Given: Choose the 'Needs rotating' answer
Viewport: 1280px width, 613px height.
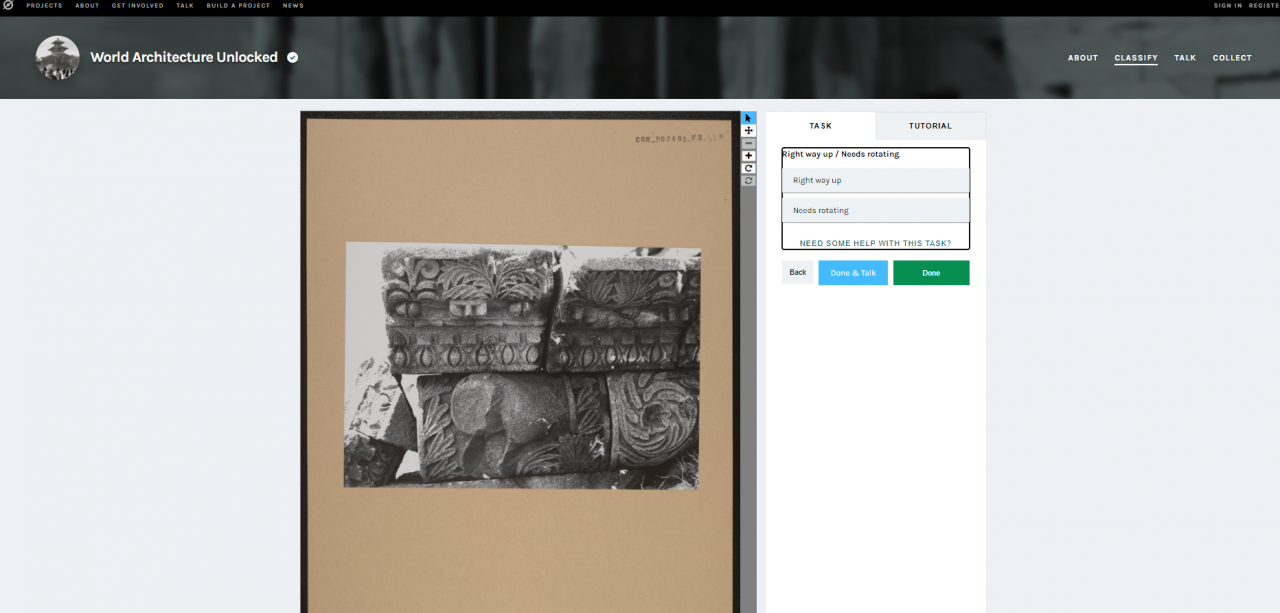Looking at the screenshot, I should [x=876, y=210].
